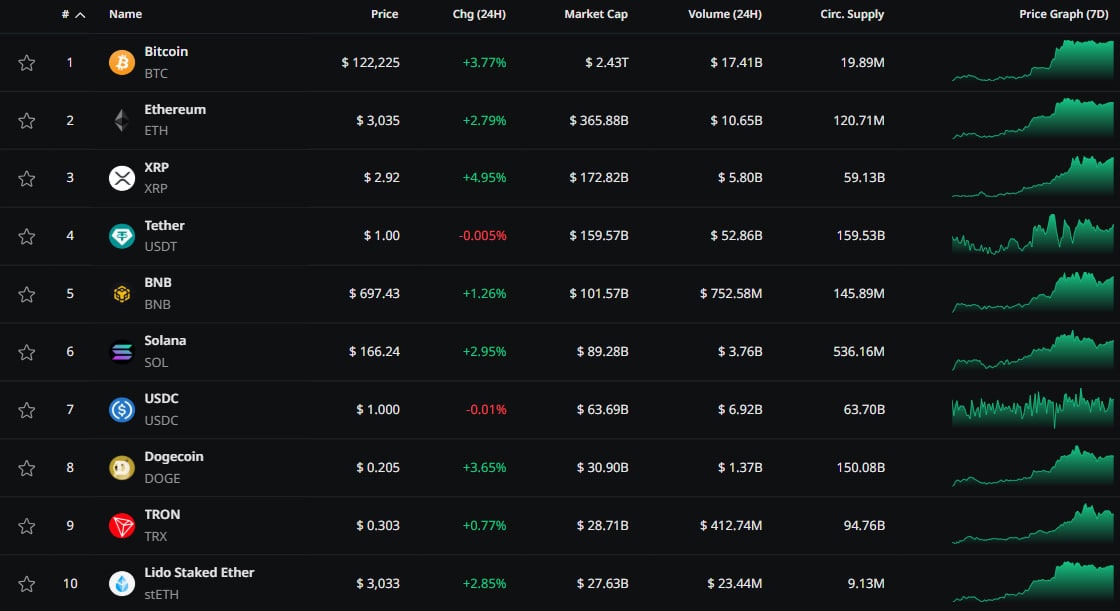Go to the XRP detail page
This screenshot has width=1120, height=611.
click(156, 167)
